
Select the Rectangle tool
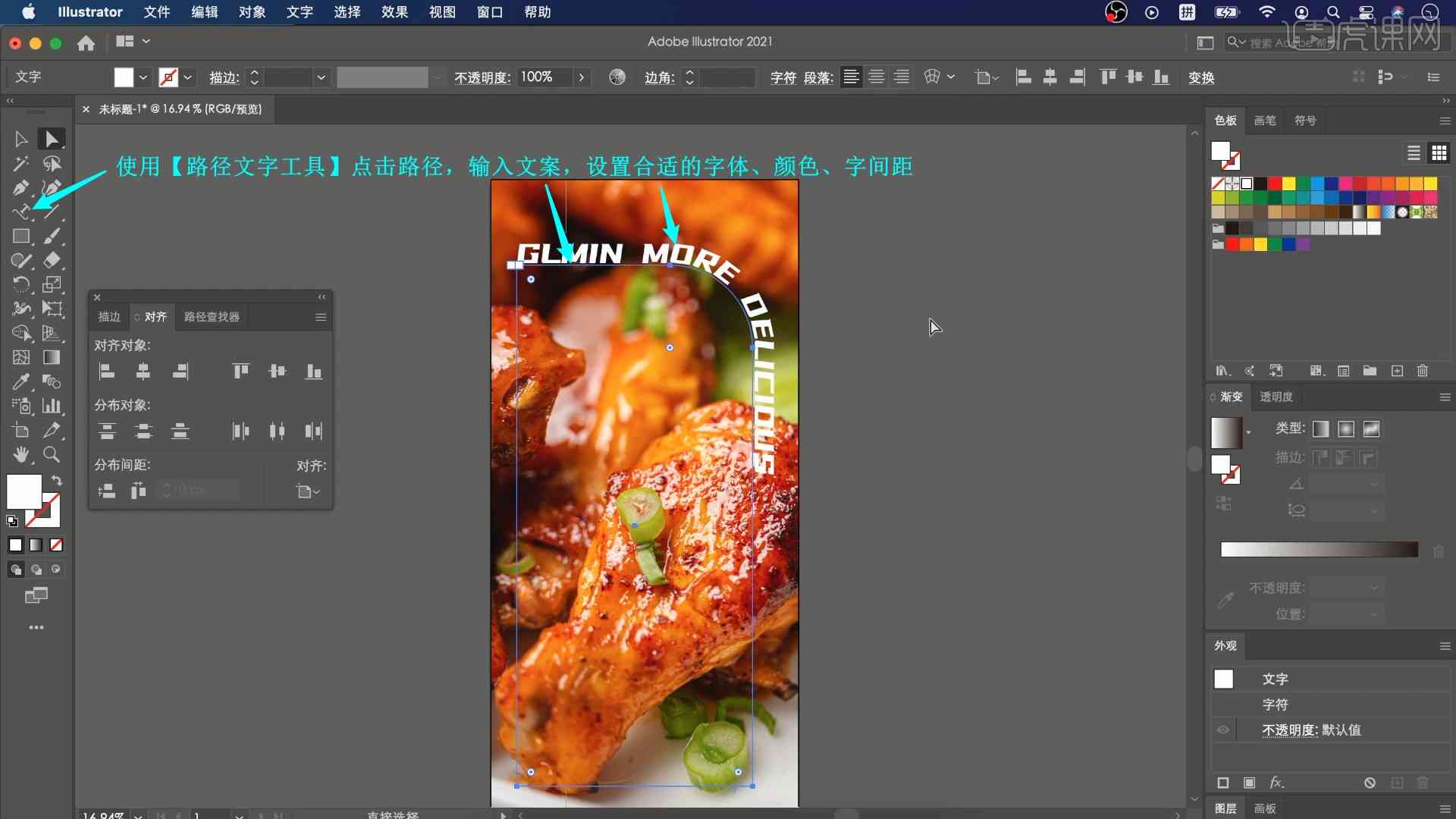click(x=21, y=236)
